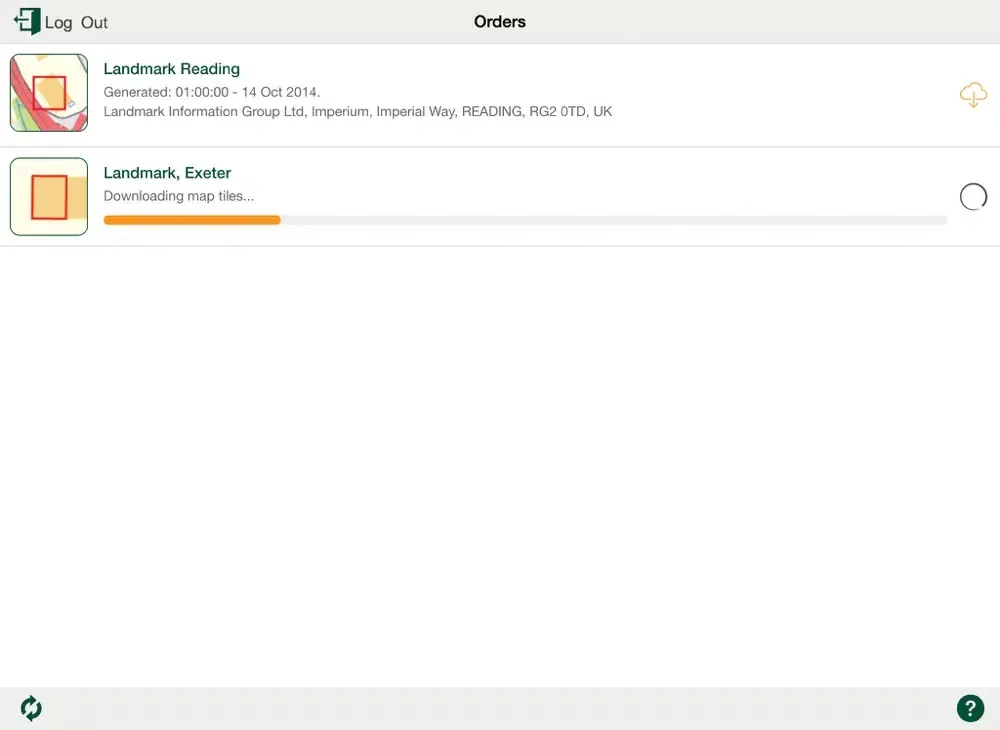1000x730 pixels.
Task: Open help via question mark icon
Action: pyautogui.click(x=970, y=708)
